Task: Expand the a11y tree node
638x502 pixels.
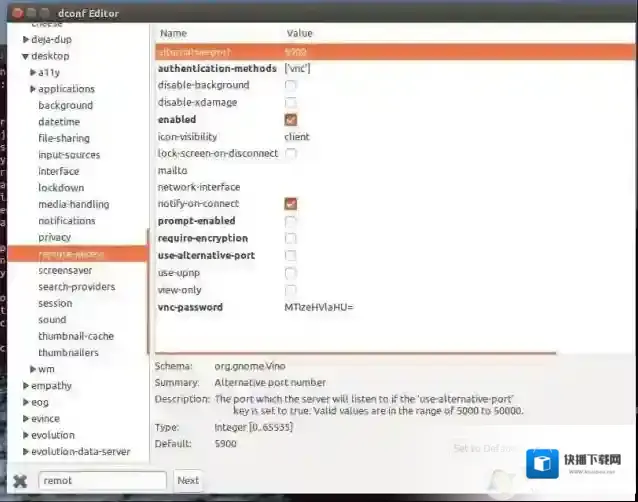Action: pyautogui.click(x=34, y=73)
